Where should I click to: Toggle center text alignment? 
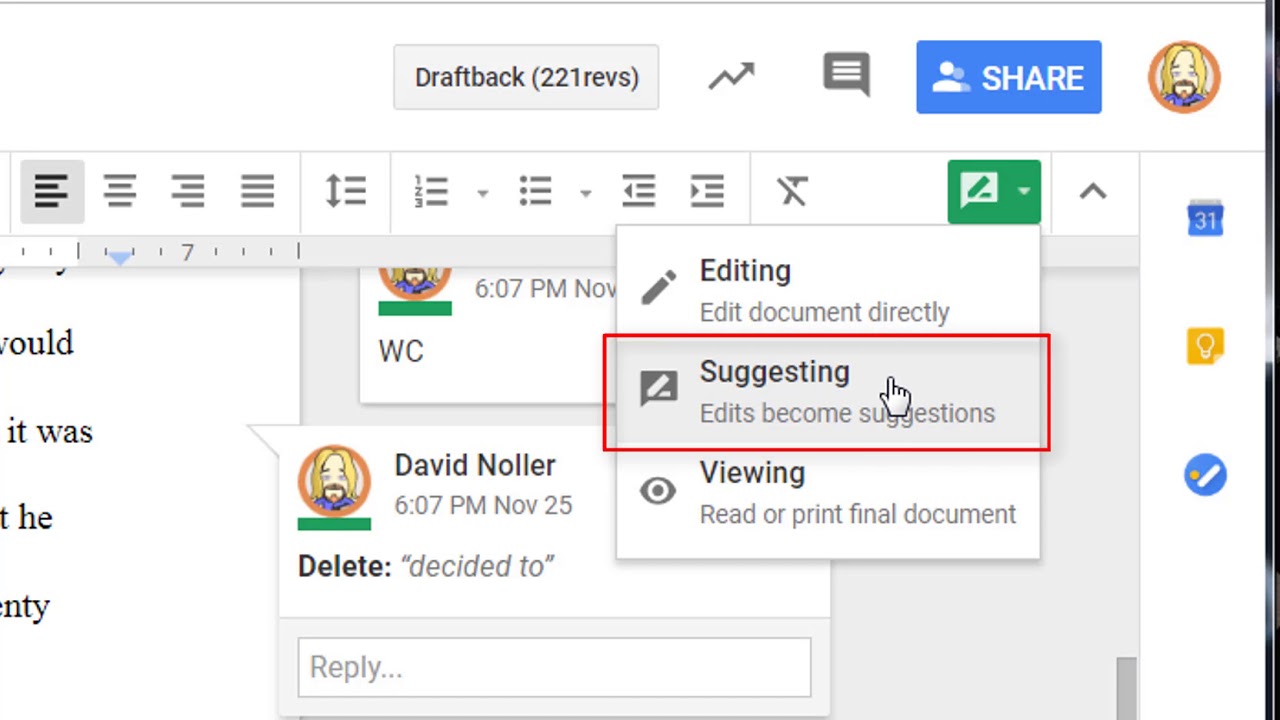(120, 191)
